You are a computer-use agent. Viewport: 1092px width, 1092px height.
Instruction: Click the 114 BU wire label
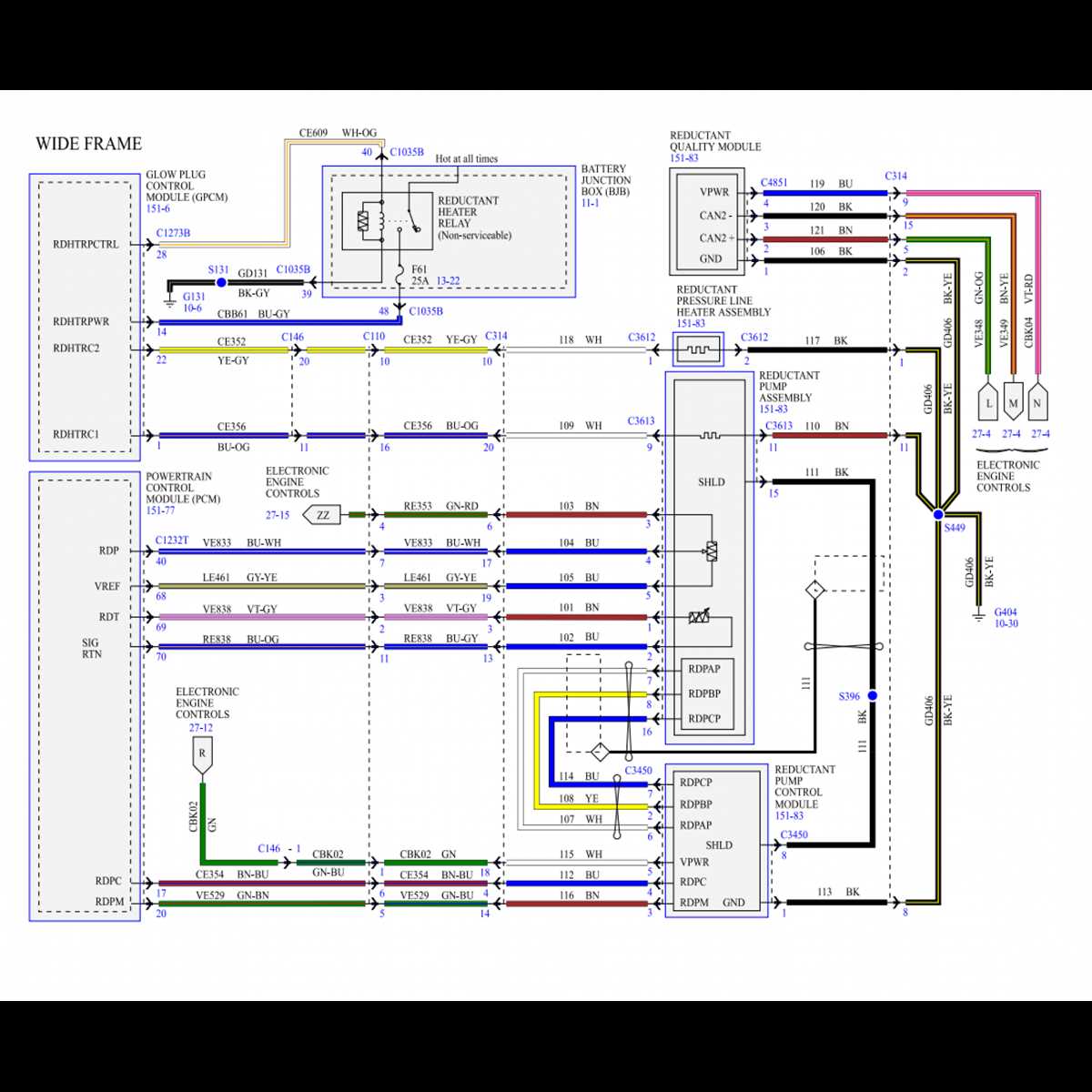tap(579, 776)
